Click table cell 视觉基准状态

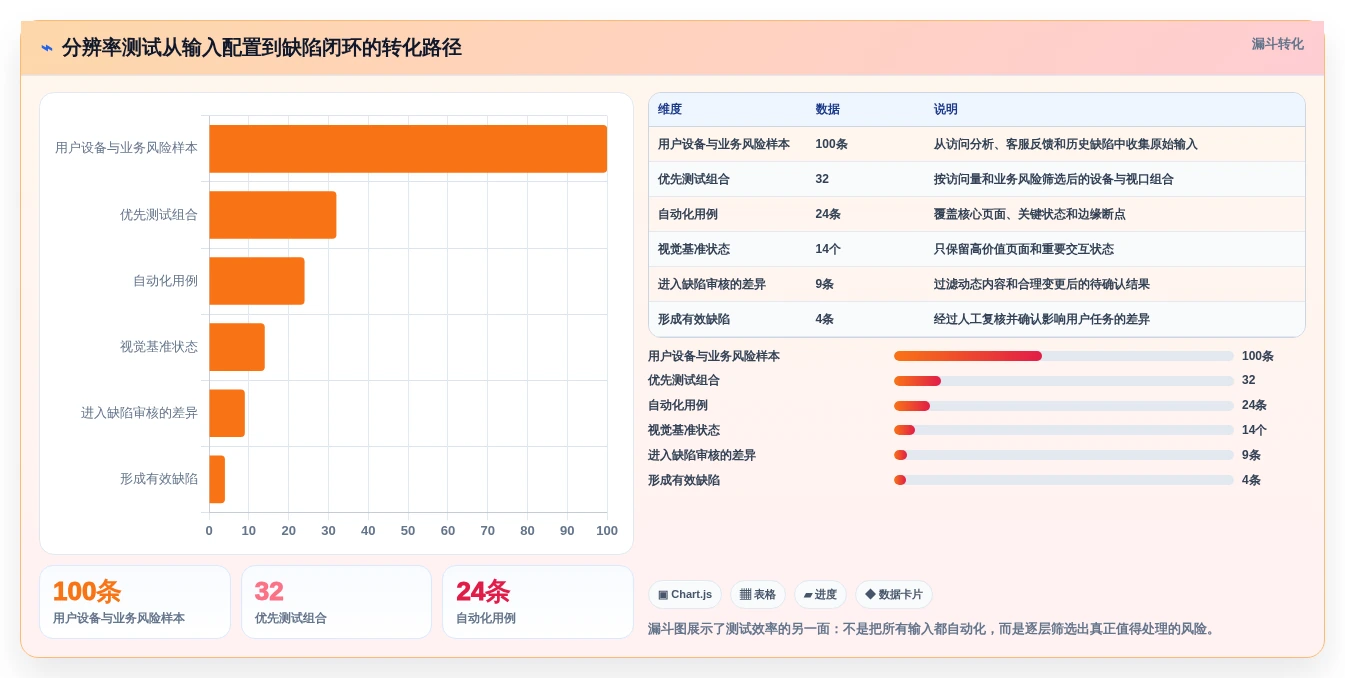(x=694, y=249)
